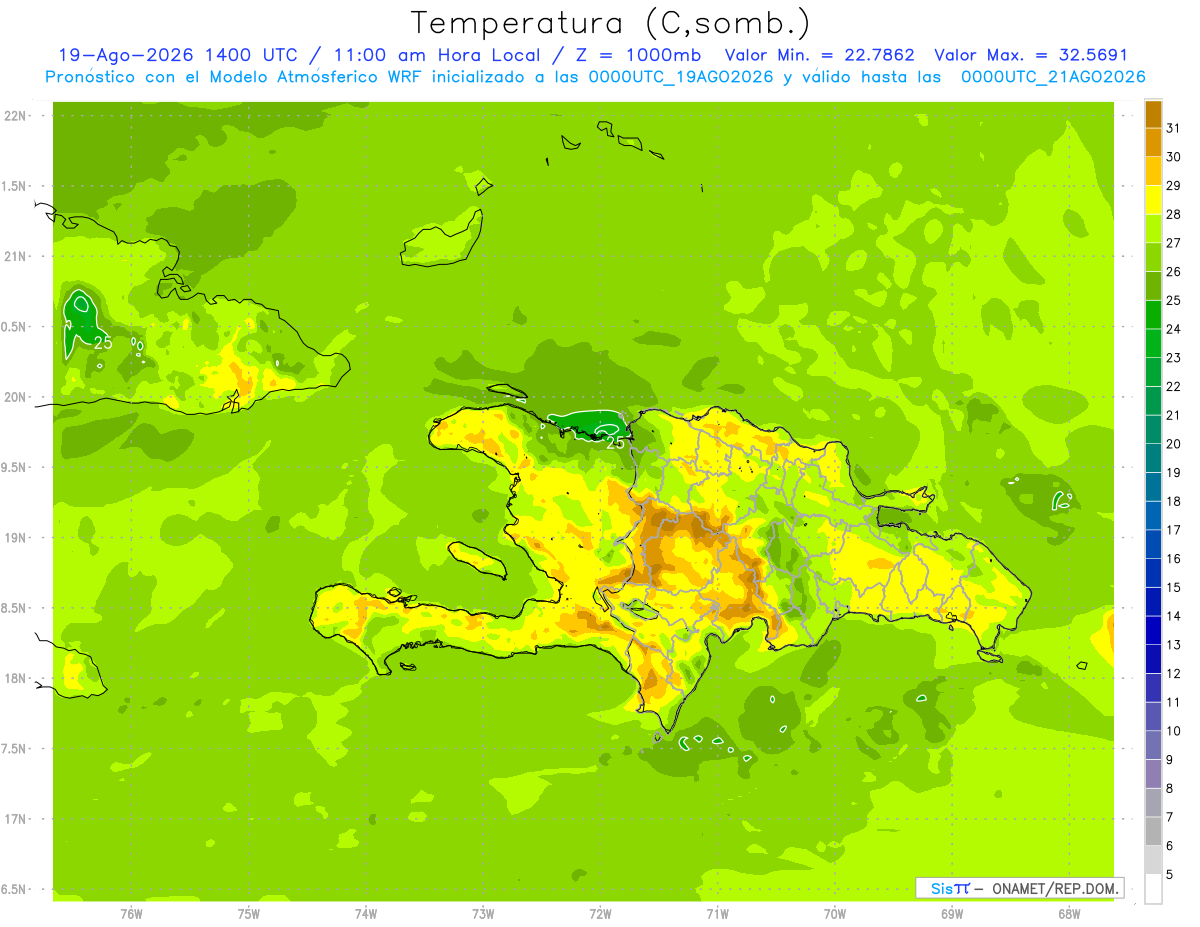Select the gray swatch between 6 and 7
The width and height of the screenshot is (1200, 927).
1153,831
